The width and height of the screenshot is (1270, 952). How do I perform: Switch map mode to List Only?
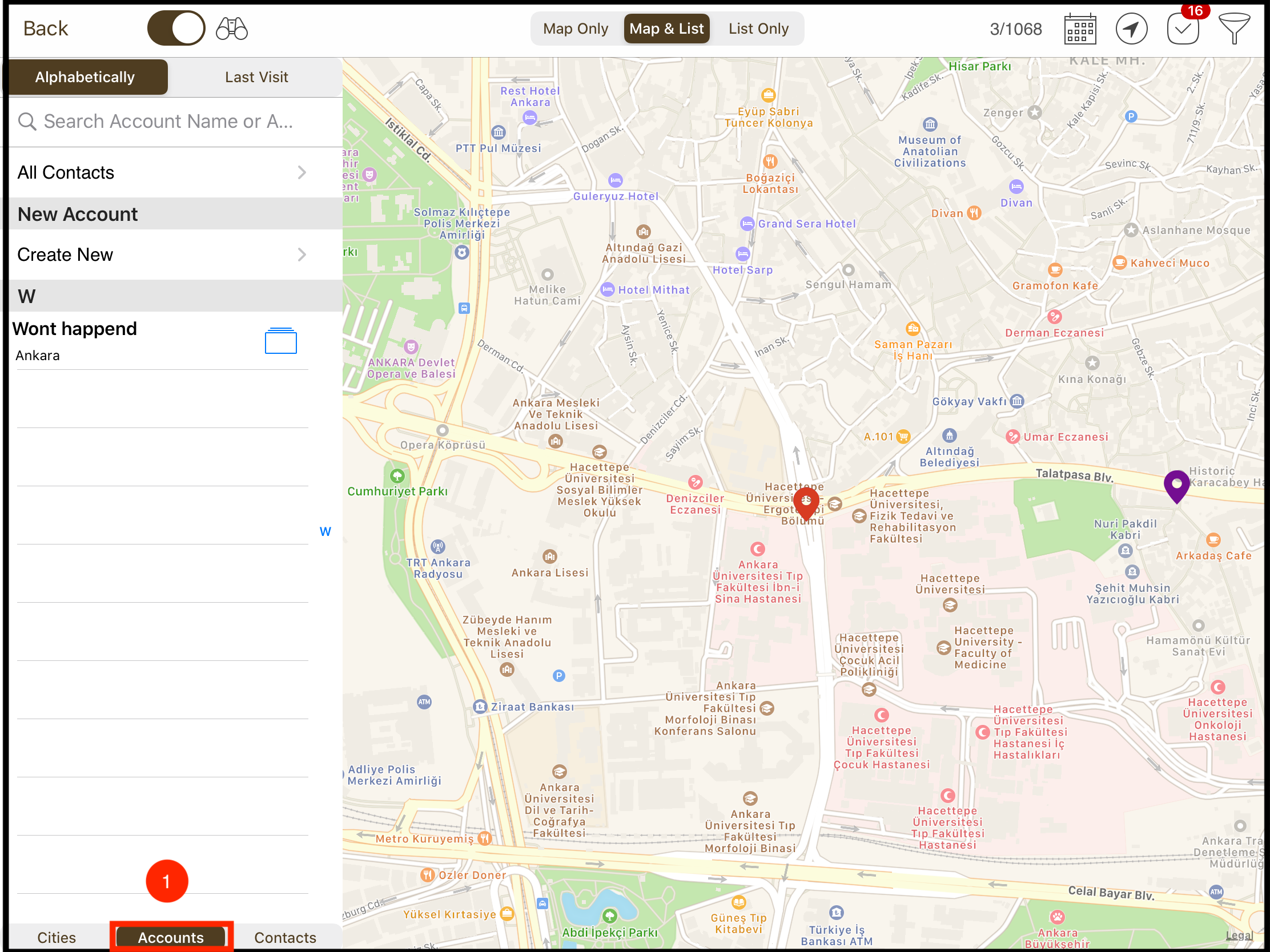[758, 28]
